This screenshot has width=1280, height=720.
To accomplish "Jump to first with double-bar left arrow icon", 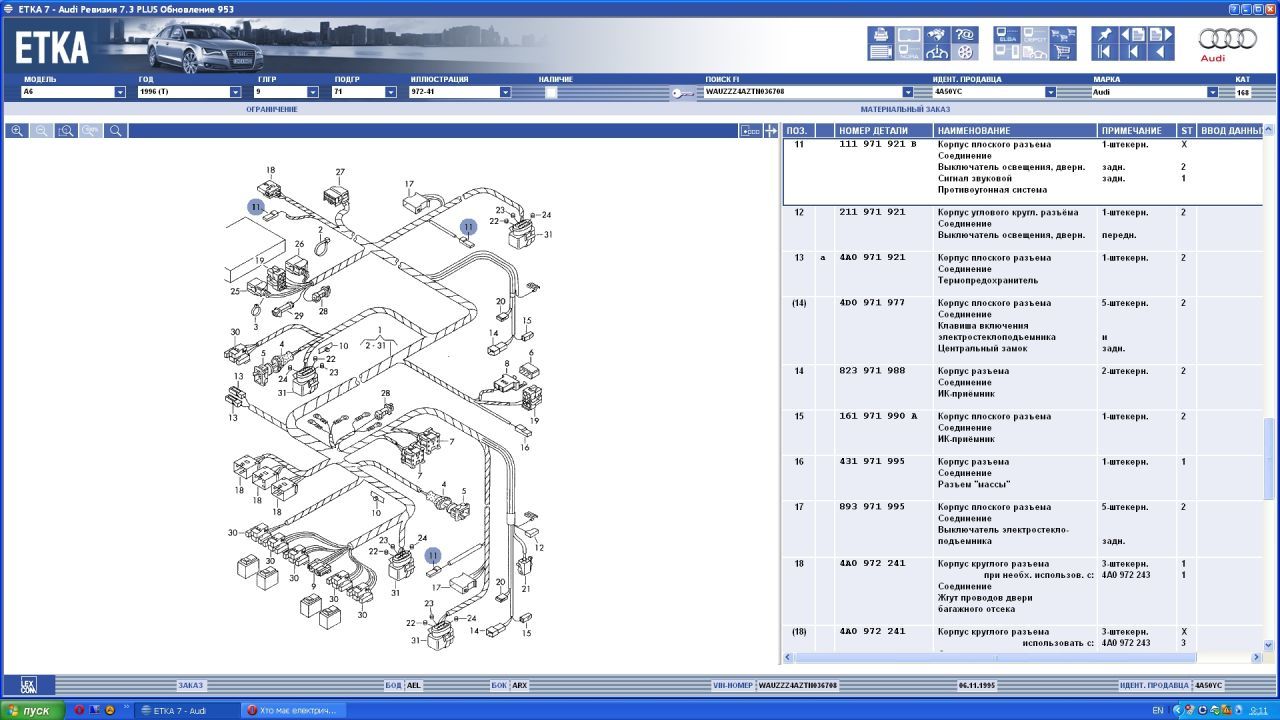I will [x=1104, y=52].
